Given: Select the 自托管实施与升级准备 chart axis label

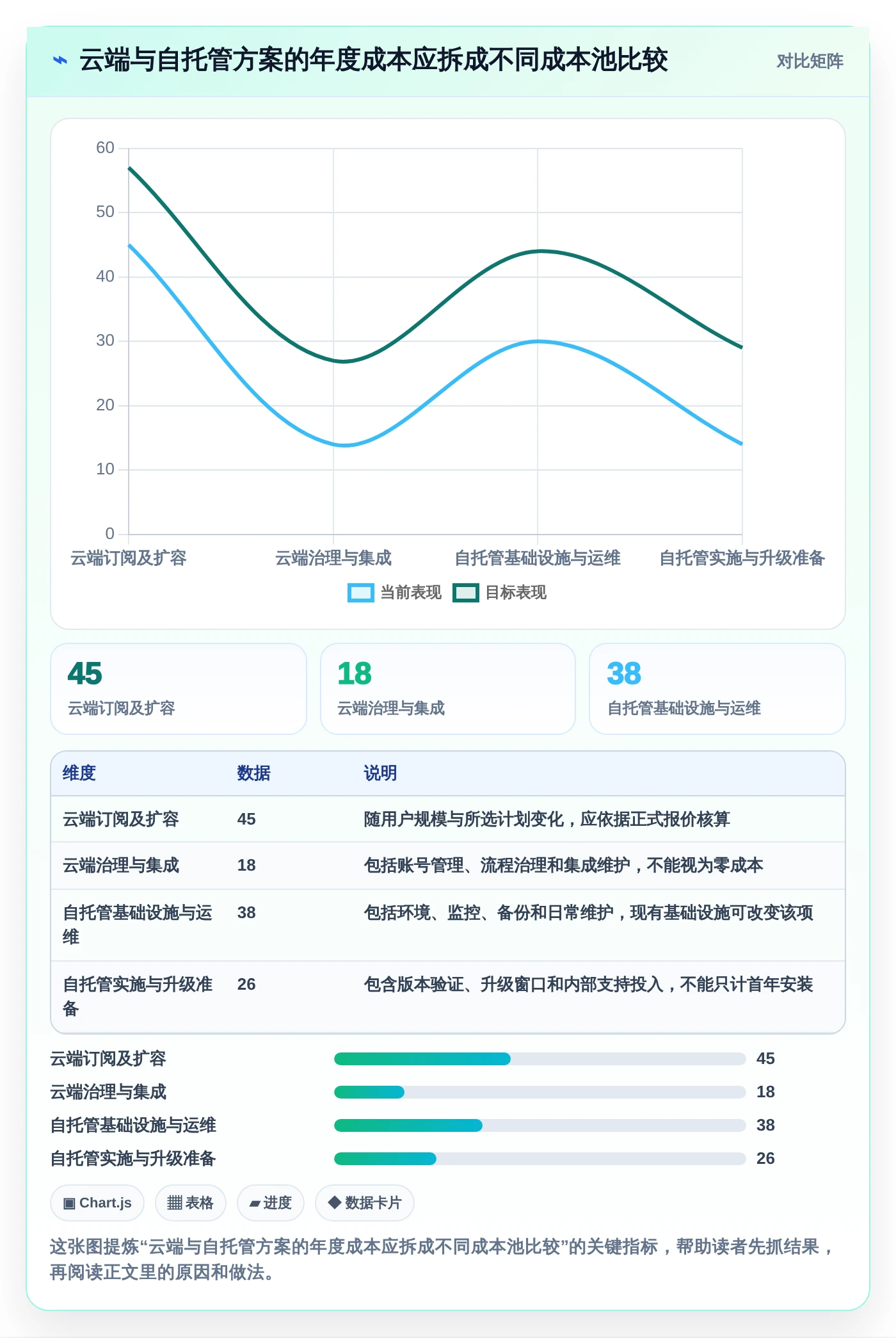Looking at the screenshot, I should click(742, 558).
